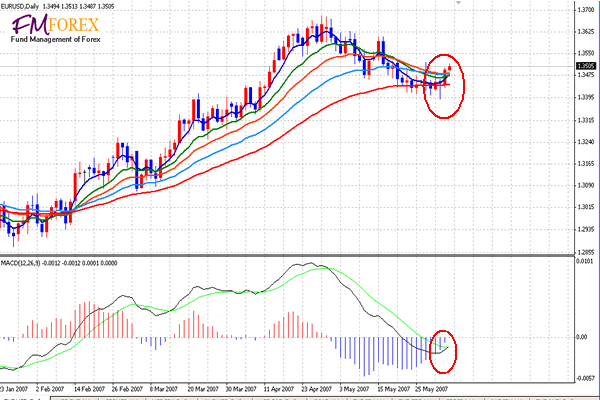Click the 1.2935 price scale value
The height and width of the screenshot is (400, 600).
586,230
